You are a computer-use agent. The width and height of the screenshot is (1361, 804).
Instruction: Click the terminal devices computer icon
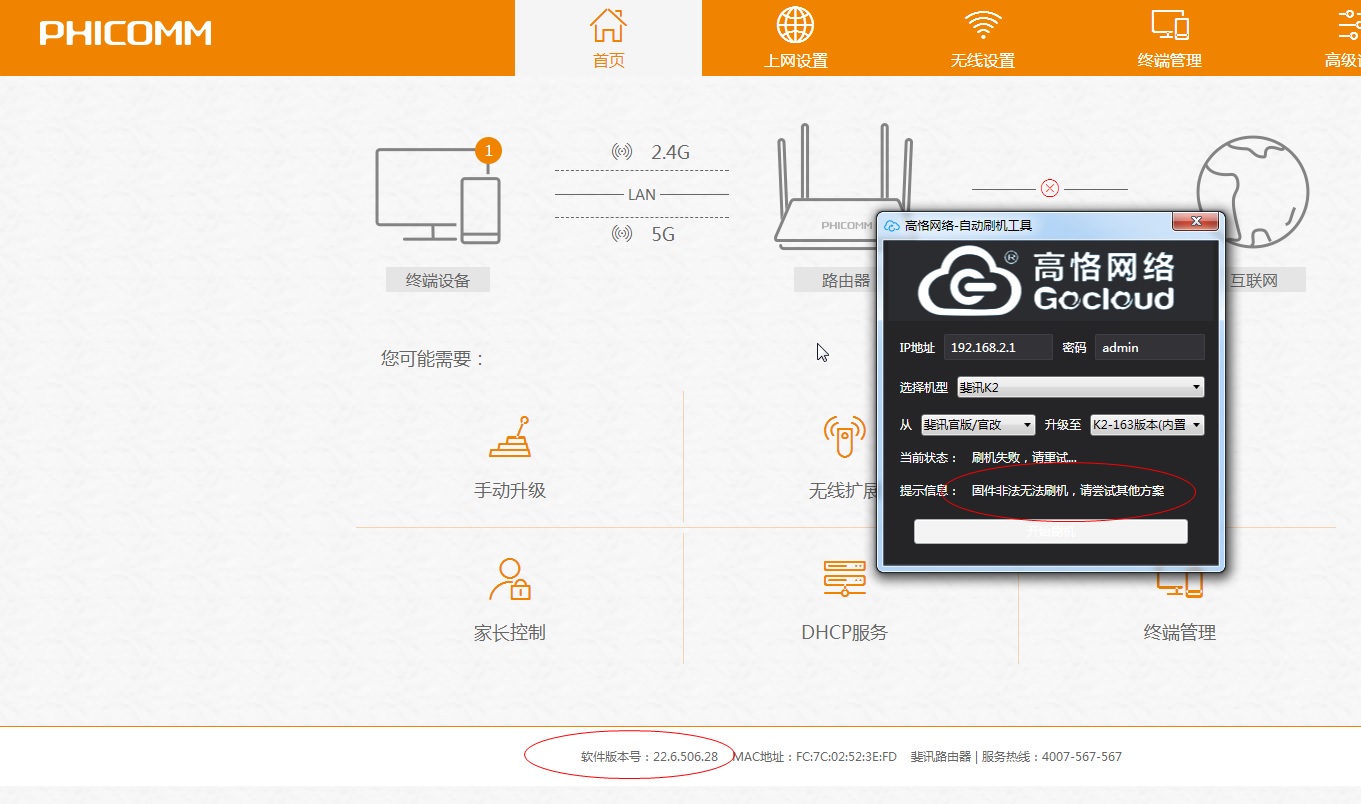(x=438, y=195)
